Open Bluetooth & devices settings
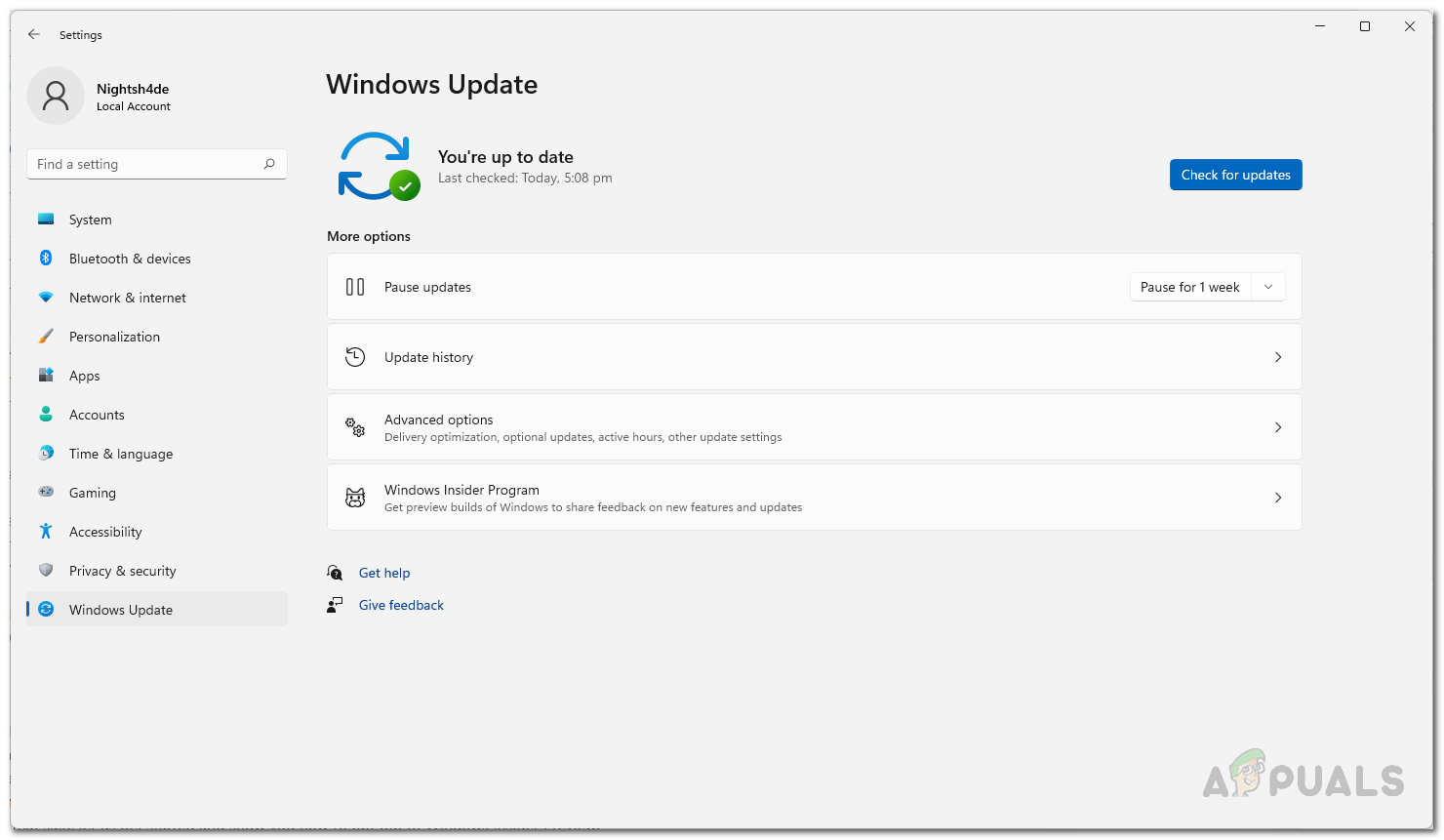The width and height of the screenshot is (1444, 840). point(157,259)
